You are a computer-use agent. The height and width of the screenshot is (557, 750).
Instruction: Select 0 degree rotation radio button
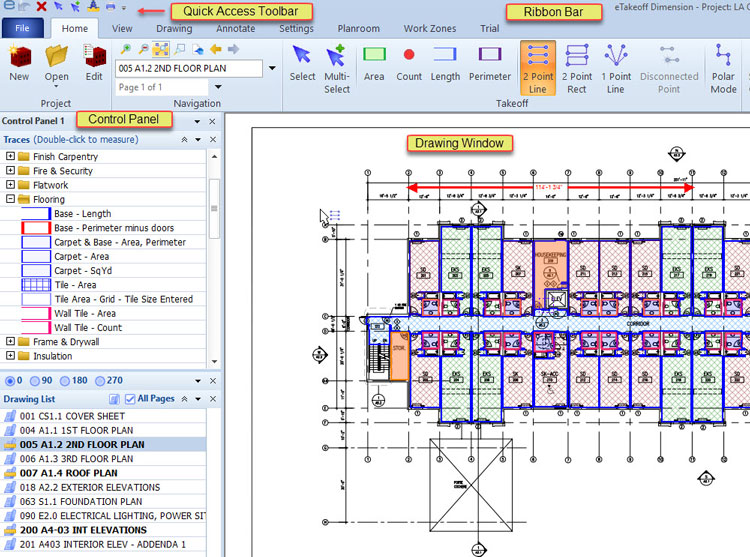point(10,381)
